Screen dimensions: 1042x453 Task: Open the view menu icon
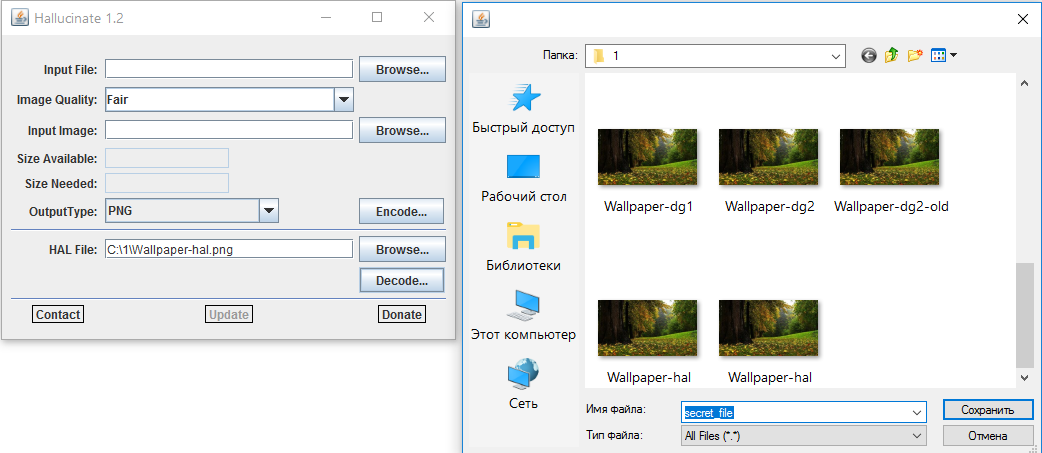[943, 55]
